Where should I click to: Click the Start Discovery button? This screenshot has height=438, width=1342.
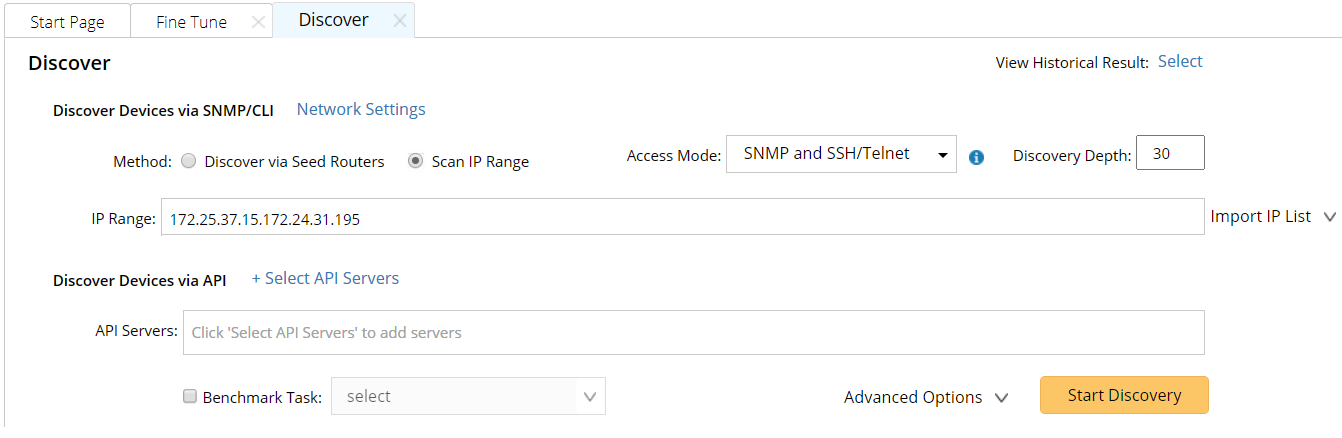coord(1124,395)
